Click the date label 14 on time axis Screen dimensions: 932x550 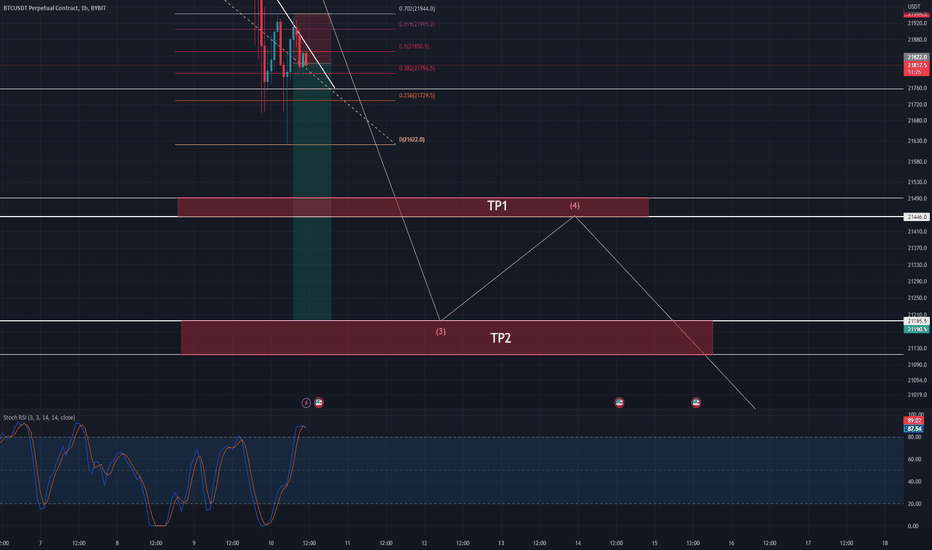(578, 543)
